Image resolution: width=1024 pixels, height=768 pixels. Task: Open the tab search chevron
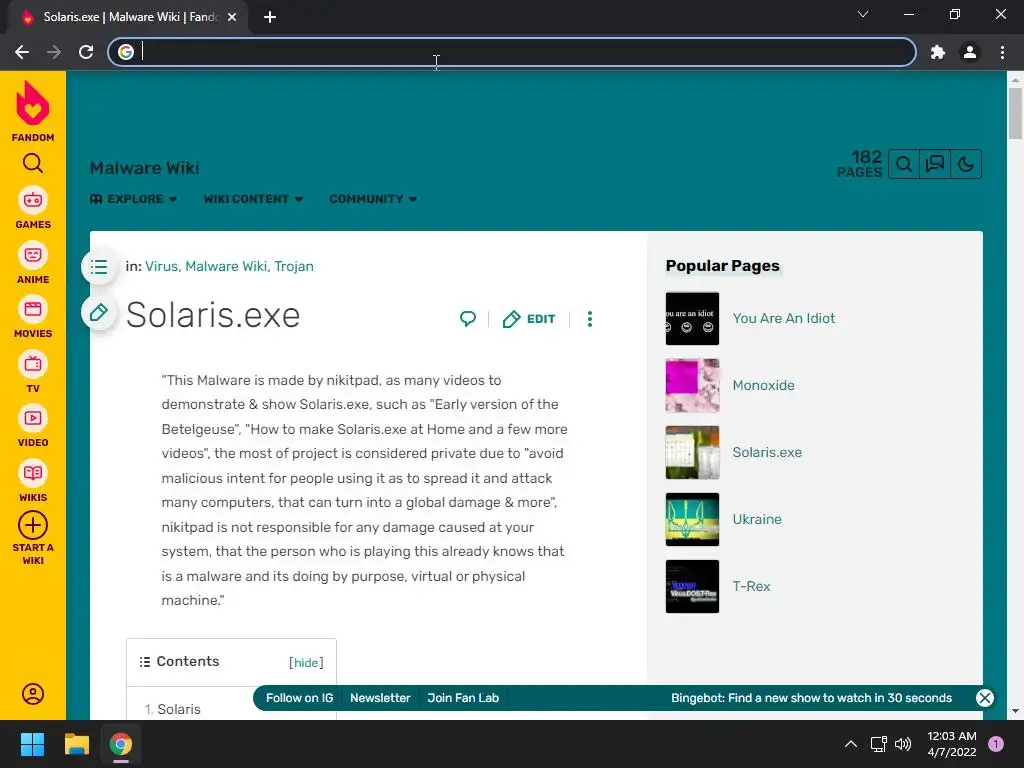(863, 14)
